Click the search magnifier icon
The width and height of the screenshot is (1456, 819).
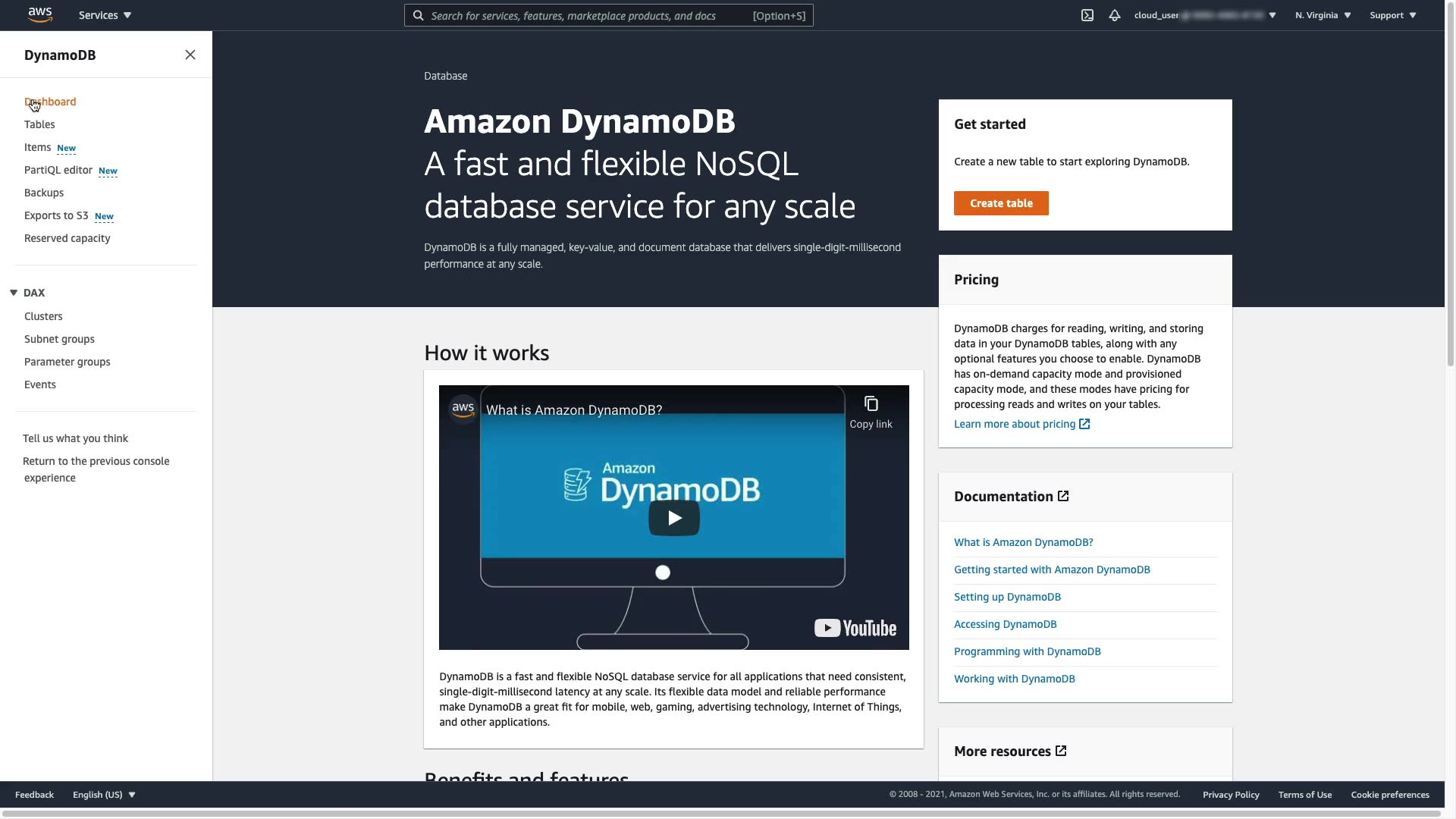418,15
